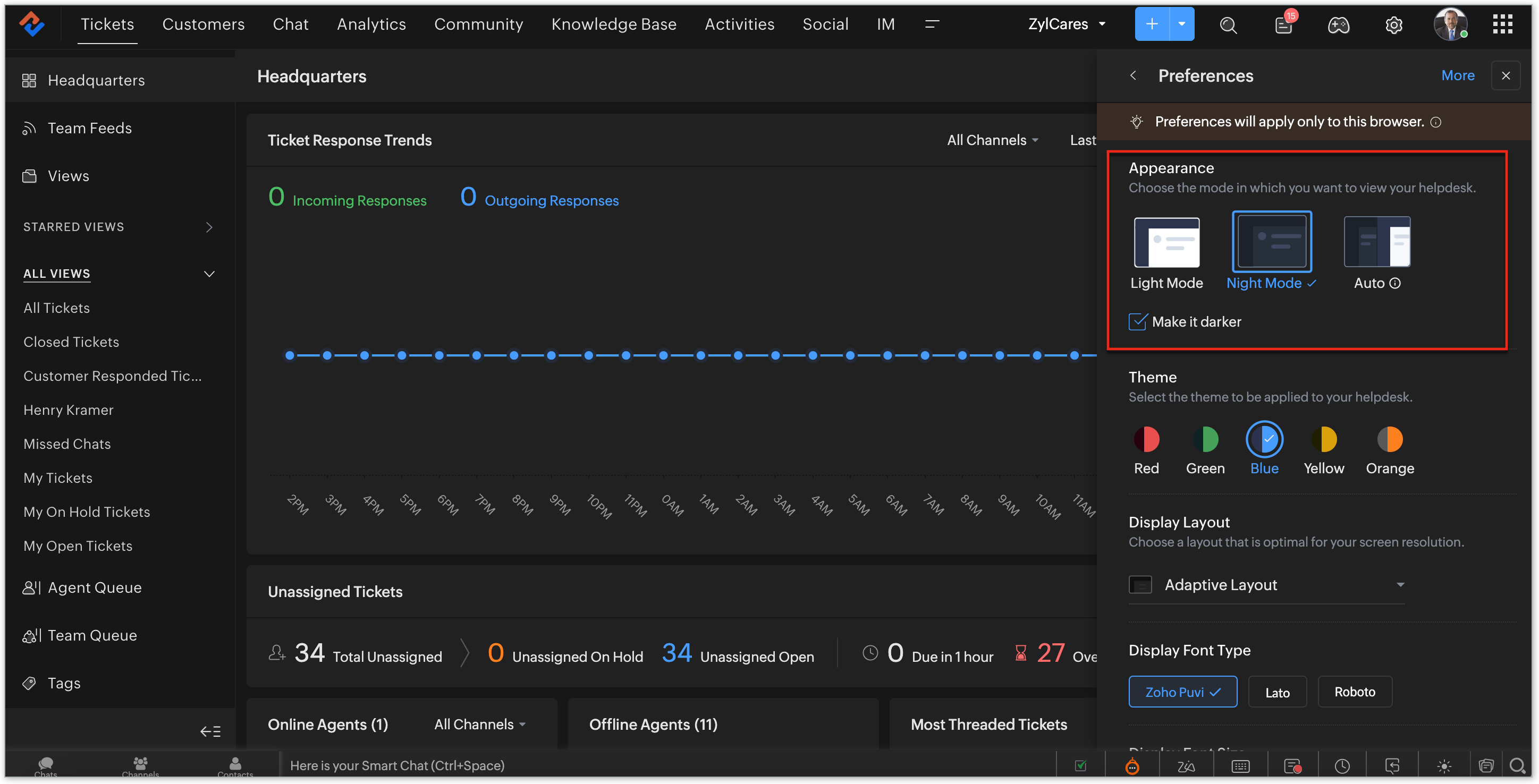Select Auto appearance mode
Viewport: 1539px width, 784px height.
pyautogui.click(x=1376, y=242)
